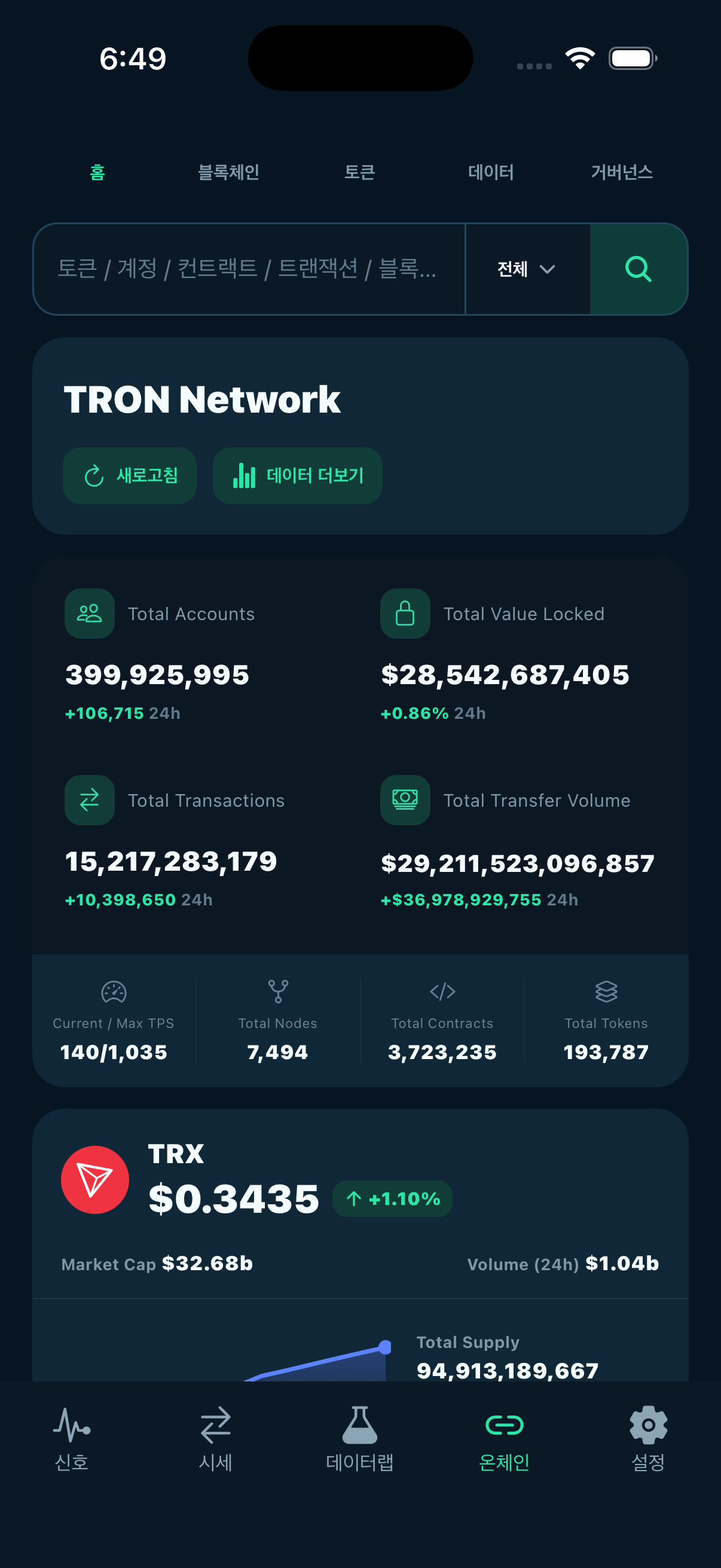Tap the 새로고침 refresh button
The width and height of the screenshot is (721, 1568).
coord(130,475)
